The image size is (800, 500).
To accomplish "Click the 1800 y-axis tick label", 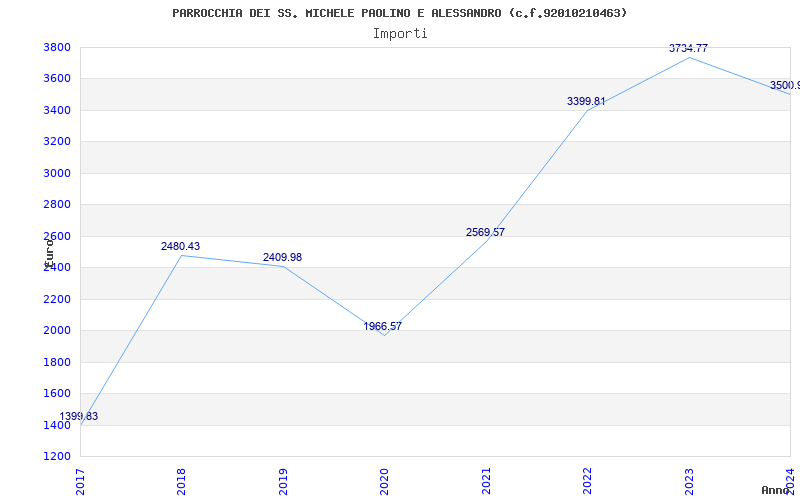I will [x=57, y=362].
